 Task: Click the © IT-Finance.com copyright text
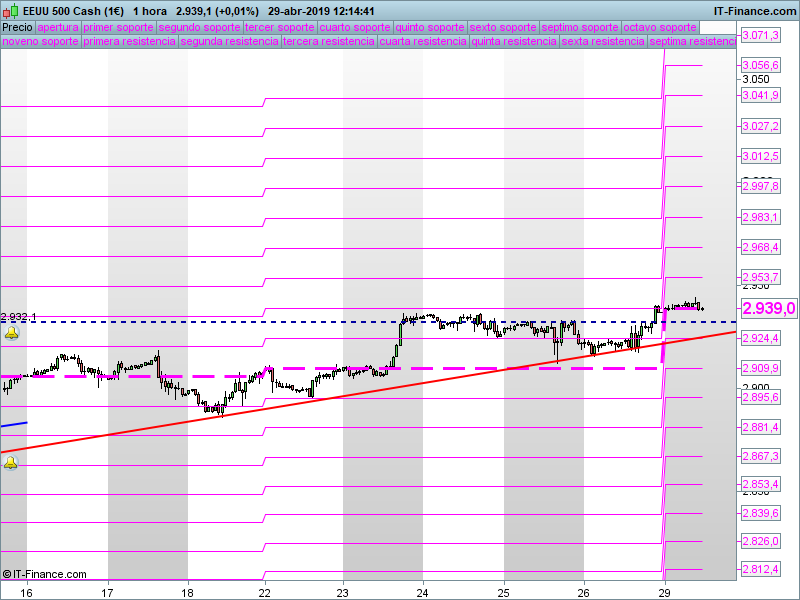tap(44, 574)
